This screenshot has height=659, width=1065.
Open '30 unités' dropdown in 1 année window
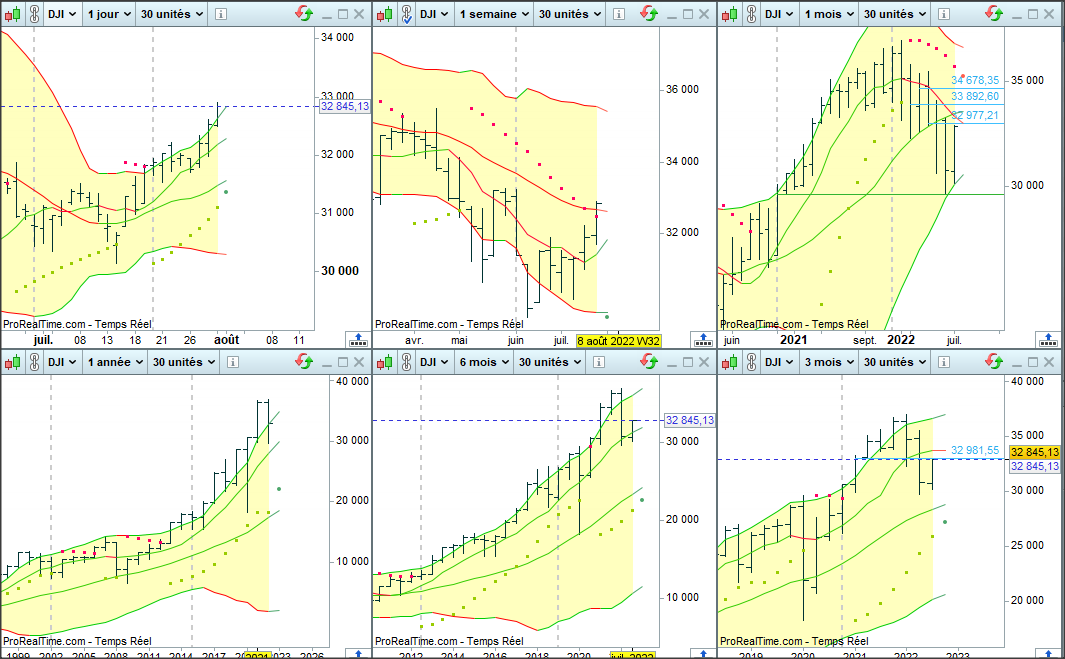(x=183, y=362)
